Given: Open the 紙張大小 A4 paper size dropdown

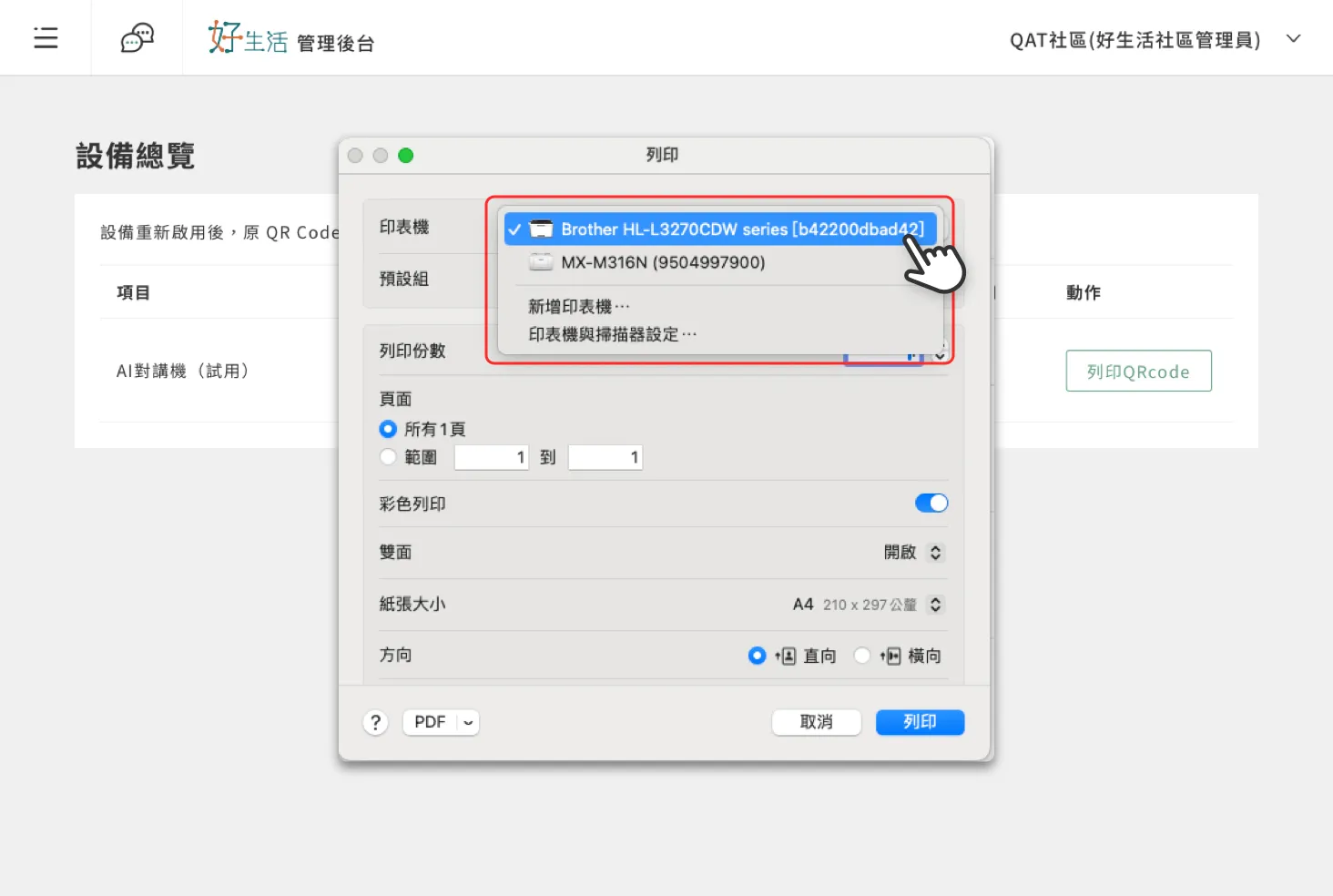Looking at the screenshot, I should 935,605.
